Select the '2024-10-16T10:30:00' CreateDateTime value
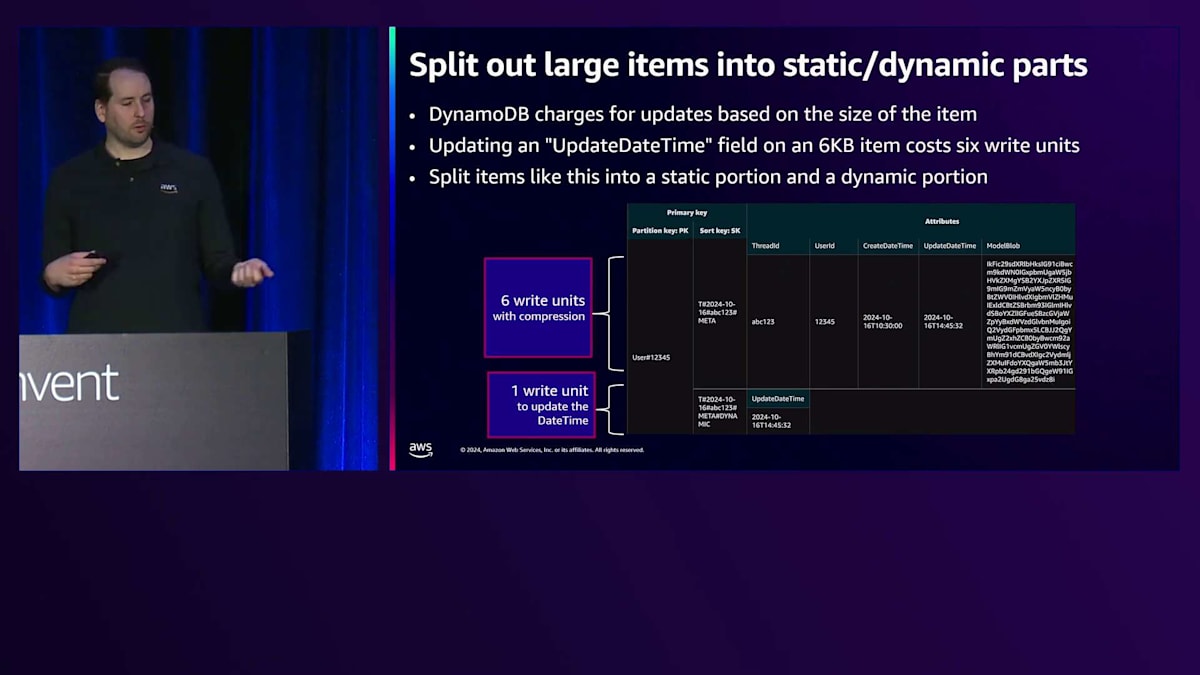Image resolution: width=1200 pixels, height=675 pixels. (x=883, y=322)
